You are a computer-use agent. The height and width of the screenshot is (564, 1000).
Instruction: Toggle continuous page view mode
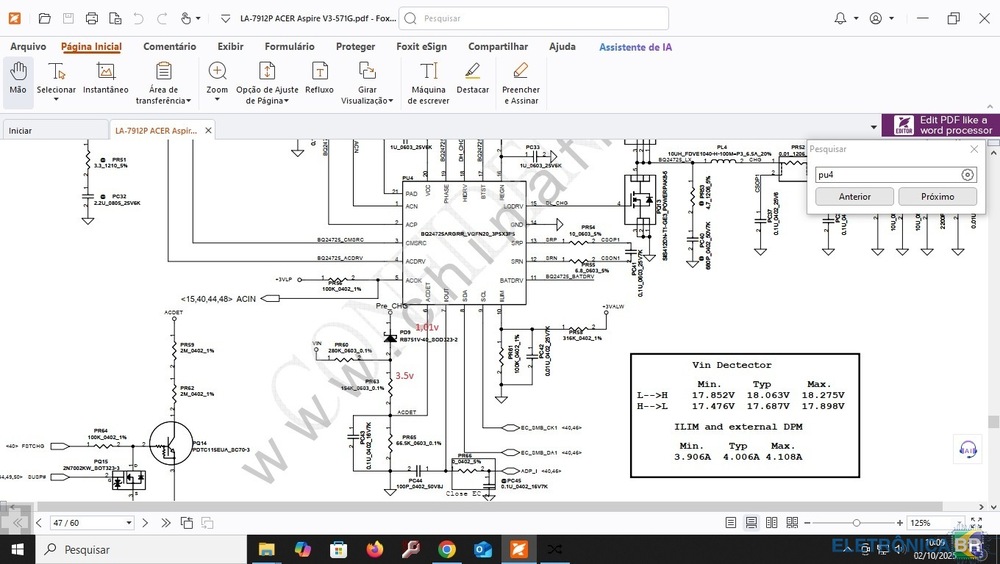[750, 523]
